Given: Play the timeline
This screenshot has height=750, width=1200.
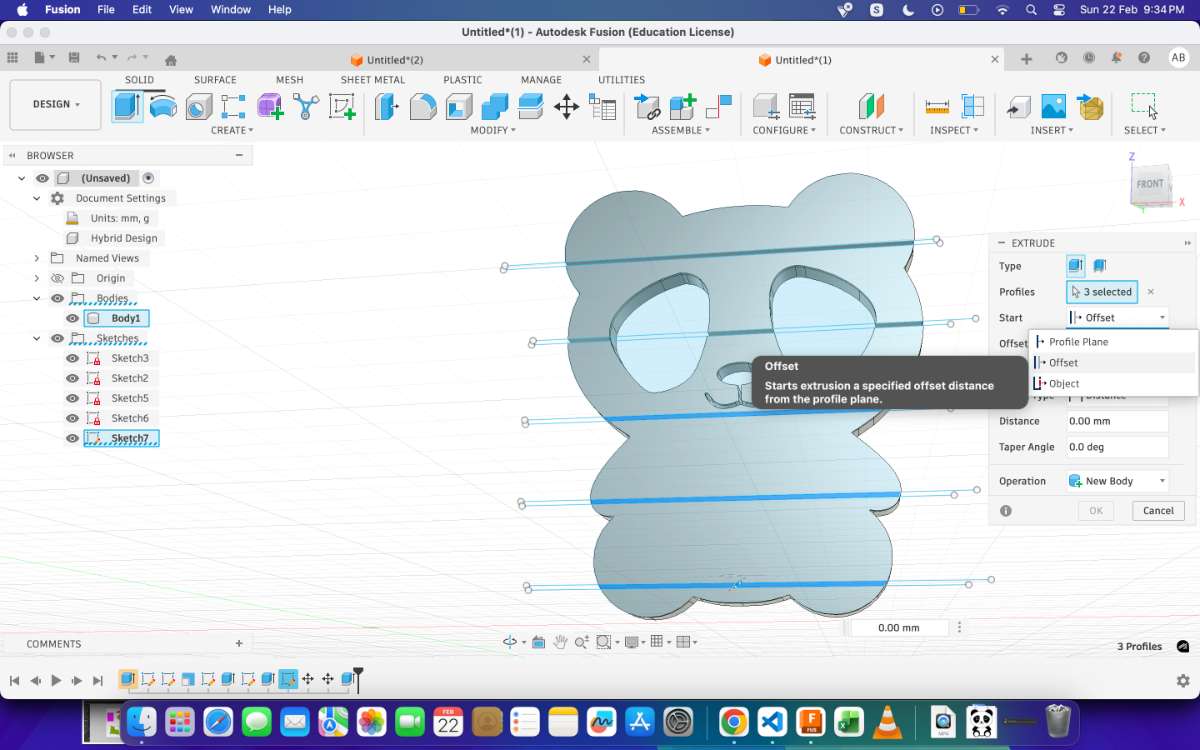Looking at the screenshot, I should pyautogui.click(x=56, y=680).
